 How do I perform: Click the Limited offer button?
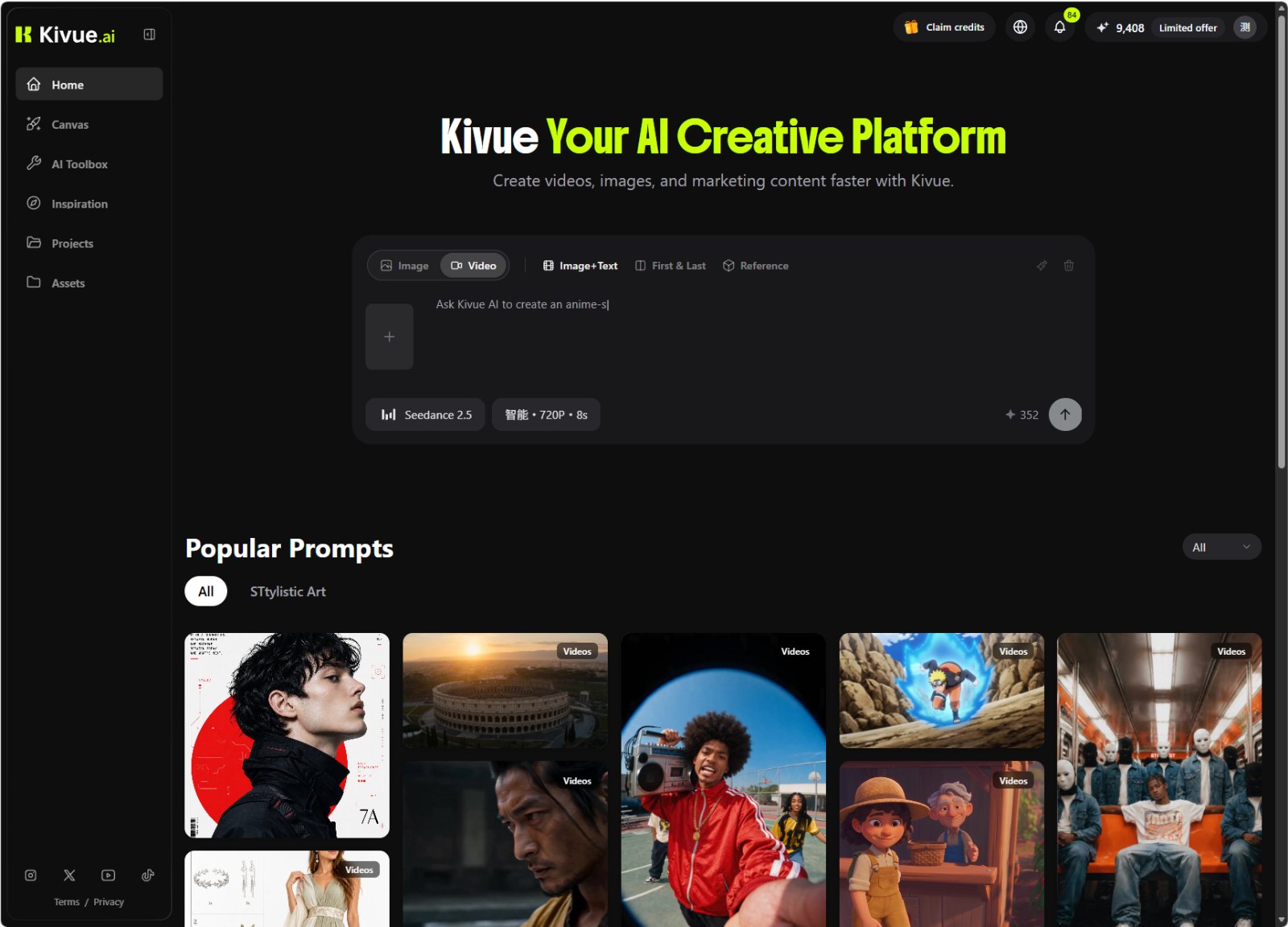pyautogui.click(x=1187, y=27)
